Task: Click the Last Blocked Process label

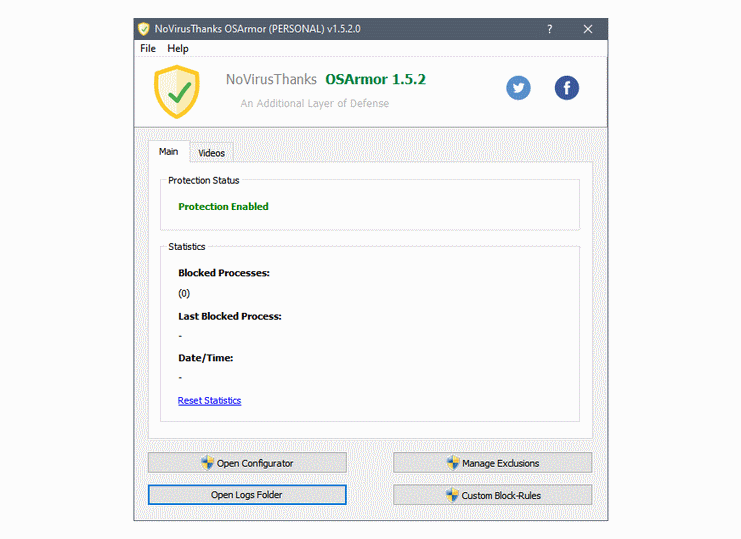Action: tap(230, 317)
